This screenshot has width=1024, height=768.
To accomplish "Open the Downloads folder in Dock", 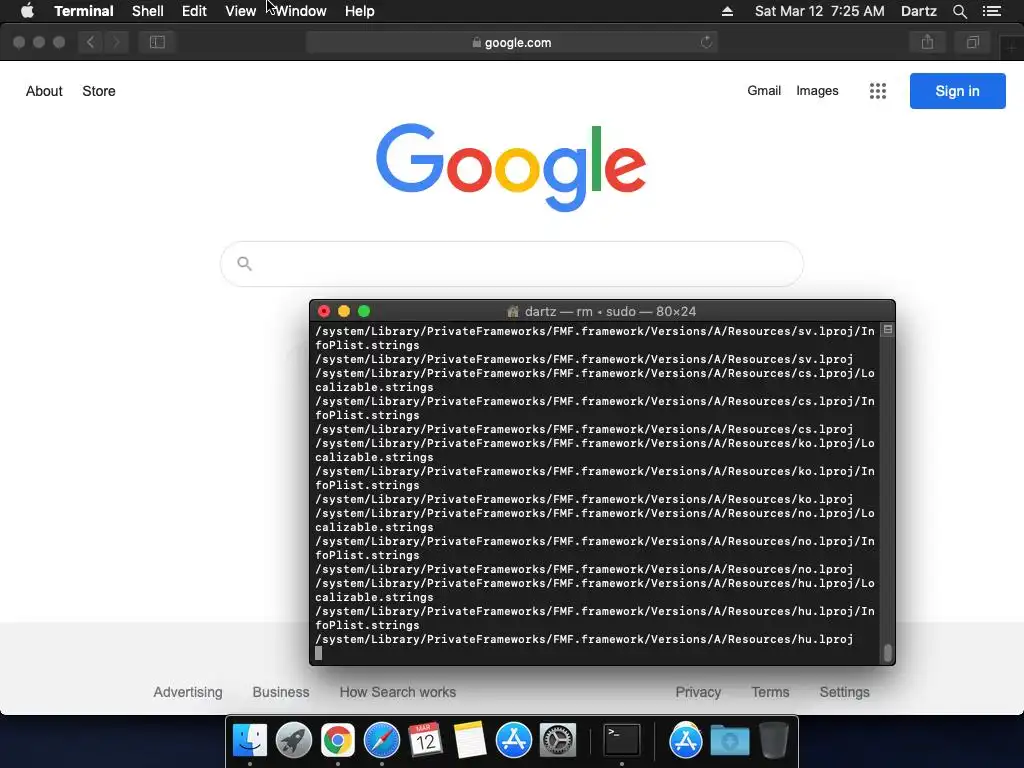I will (x=729, y=740).
